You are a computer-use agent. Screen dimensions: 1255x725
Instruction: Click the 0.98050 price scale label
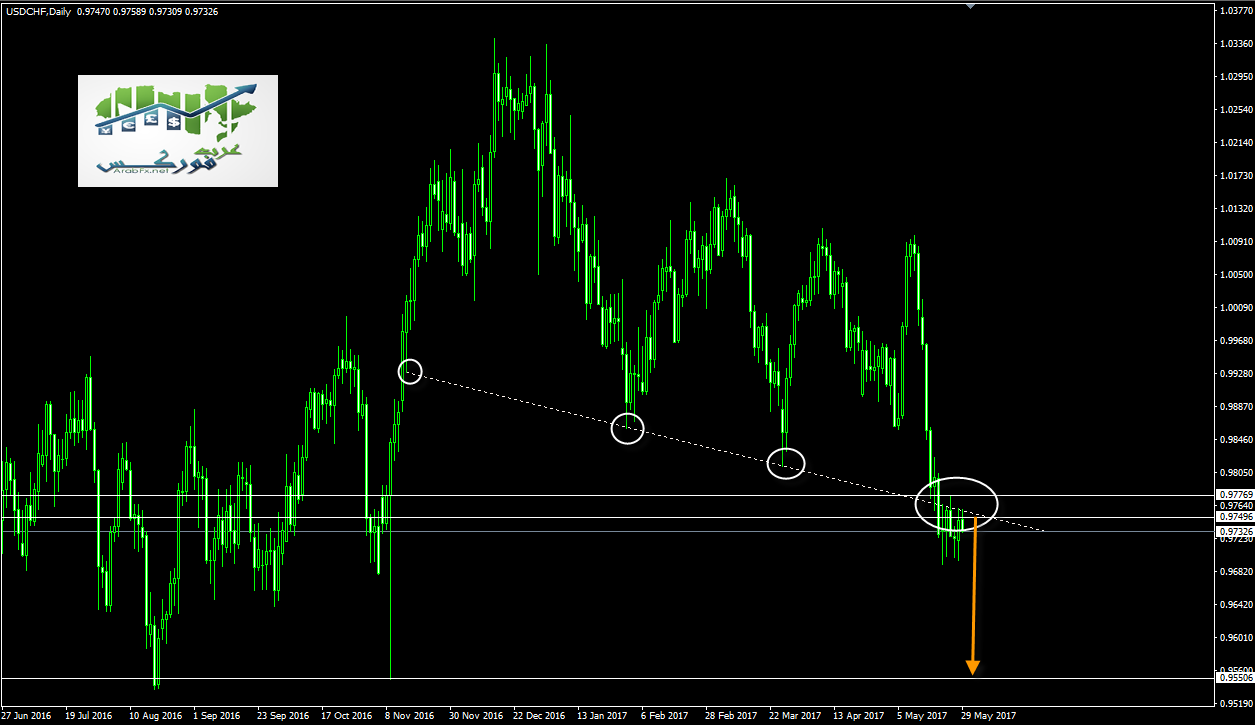click(1237, 473)
